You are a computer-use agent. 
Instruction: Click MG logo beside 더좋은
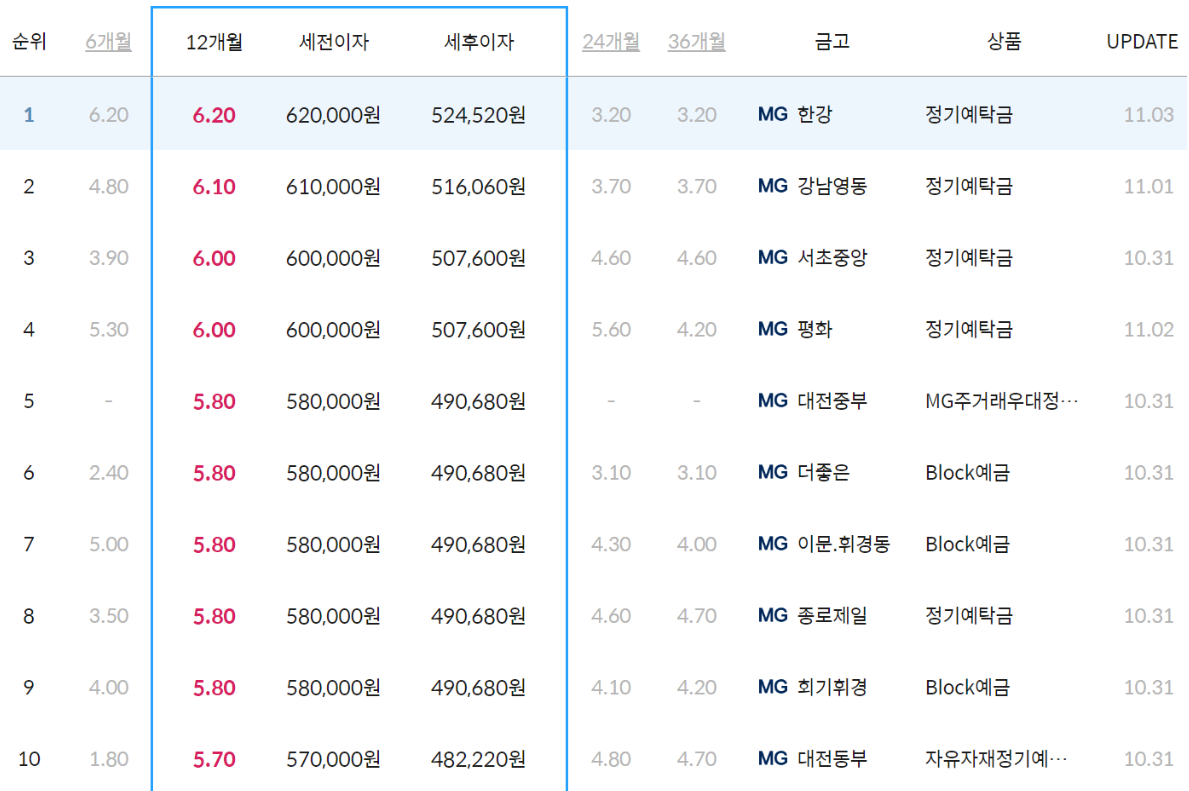[773, 472]
